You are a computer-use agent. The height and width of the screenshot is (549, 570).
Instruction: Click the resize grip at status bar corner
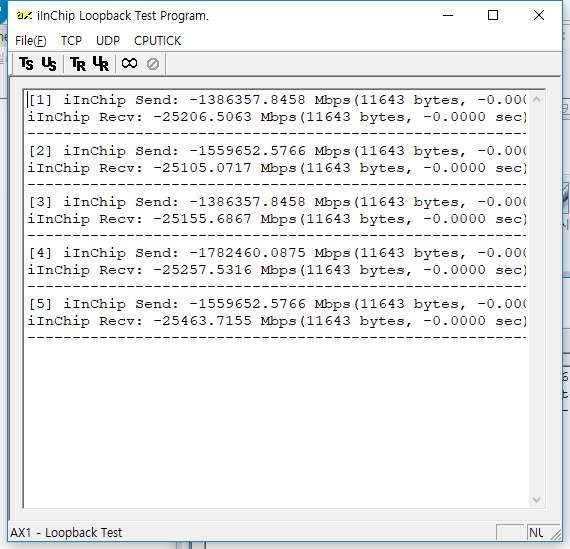coord(555,534)
